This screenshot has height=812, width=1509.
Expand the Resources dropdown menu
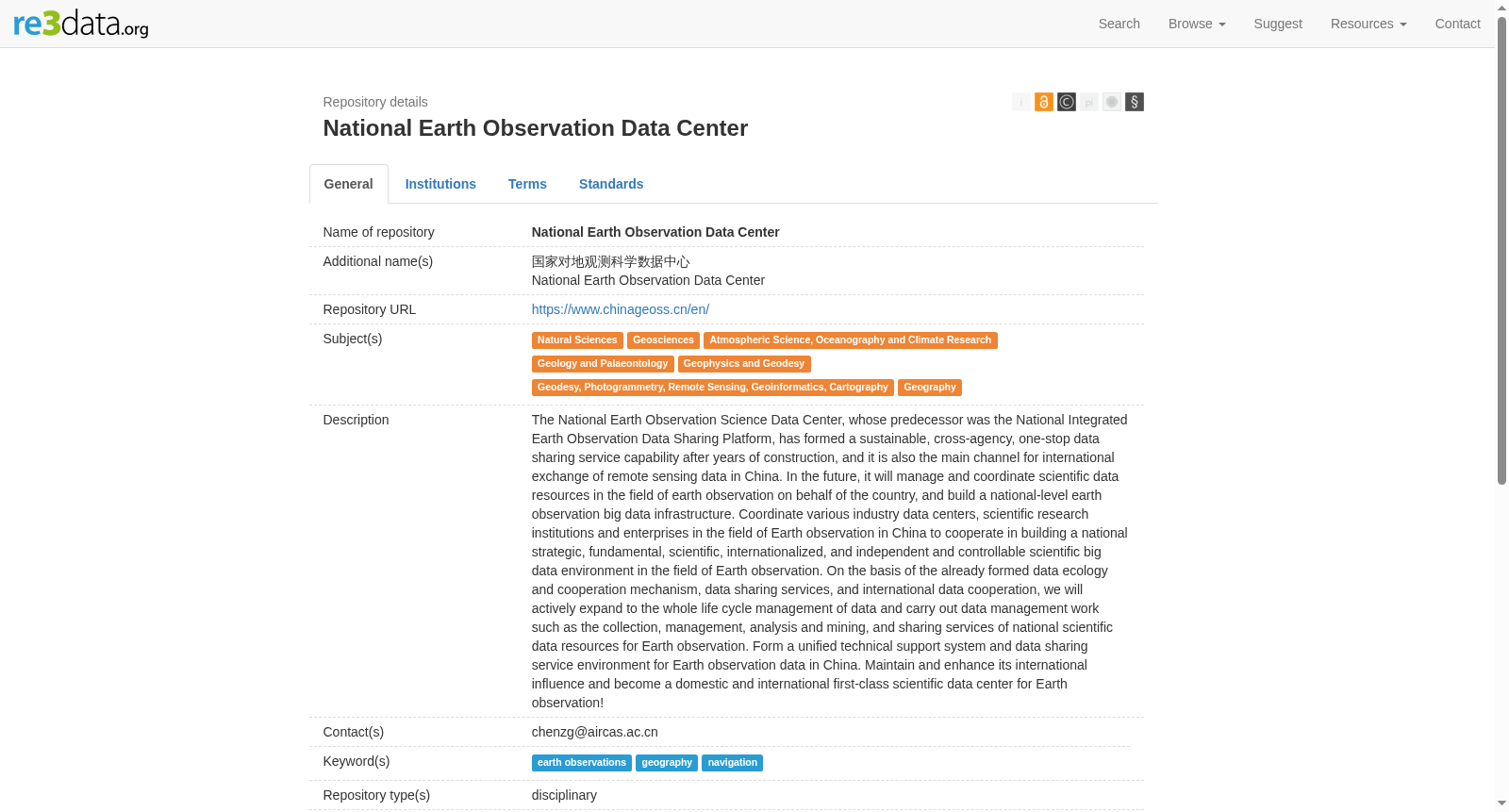pyautogui.click(x=1368, y=24)
